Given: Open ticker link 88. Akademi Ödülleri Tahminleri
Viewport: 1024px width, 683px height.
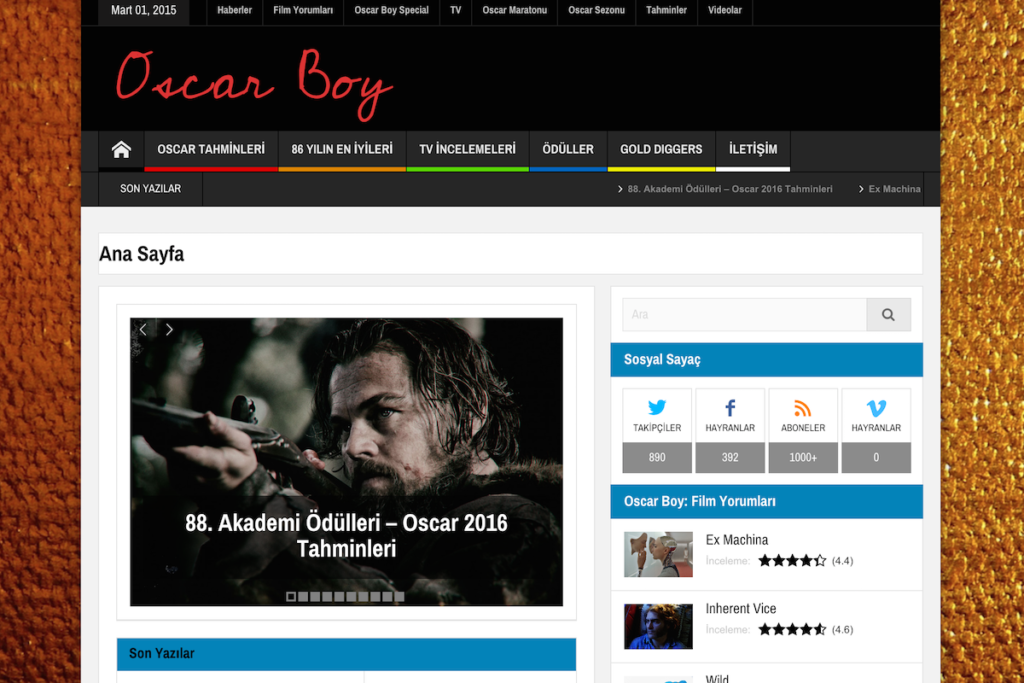Looking at the screenshot, I should tap(729, 189).
